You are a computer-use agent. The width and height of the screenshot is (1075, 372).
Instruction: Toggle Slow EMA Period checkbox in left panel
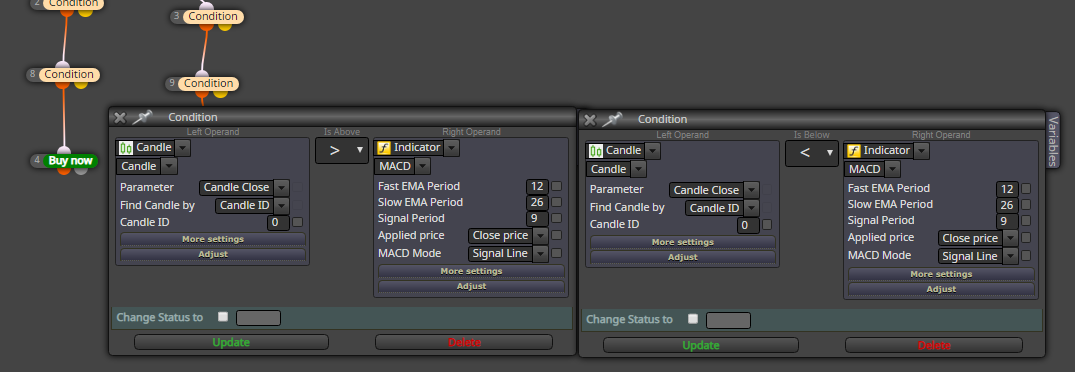(x=557, y=202)
